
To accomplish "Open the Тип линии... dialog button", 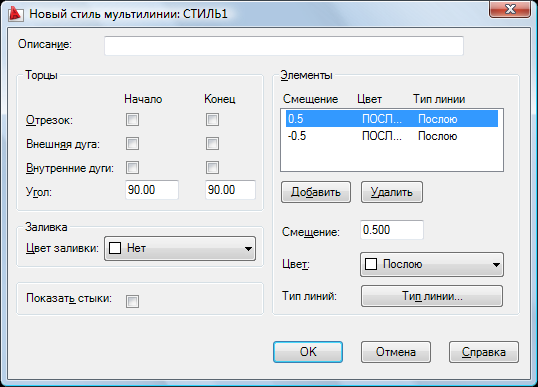I will point(432,296).
